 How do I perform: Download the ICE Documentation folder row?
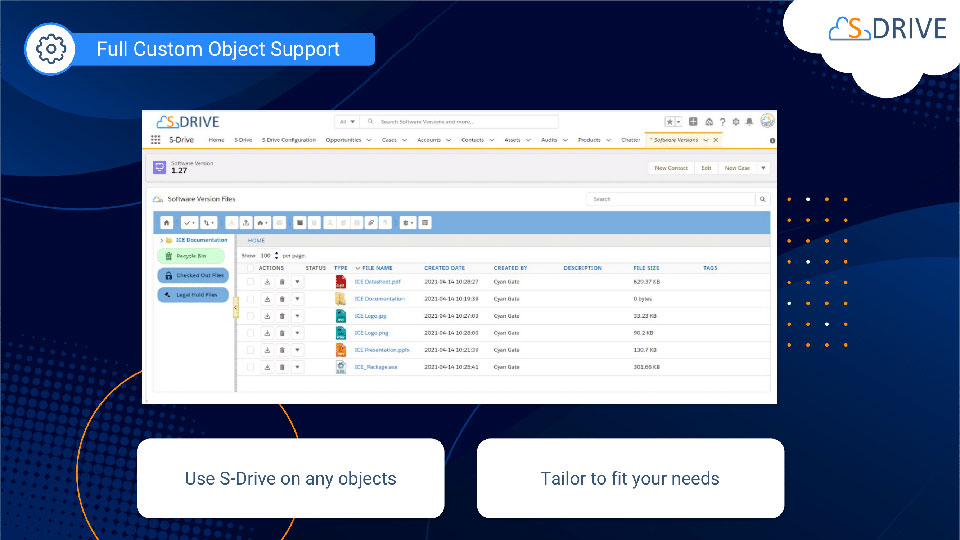[x=267, y=299]
